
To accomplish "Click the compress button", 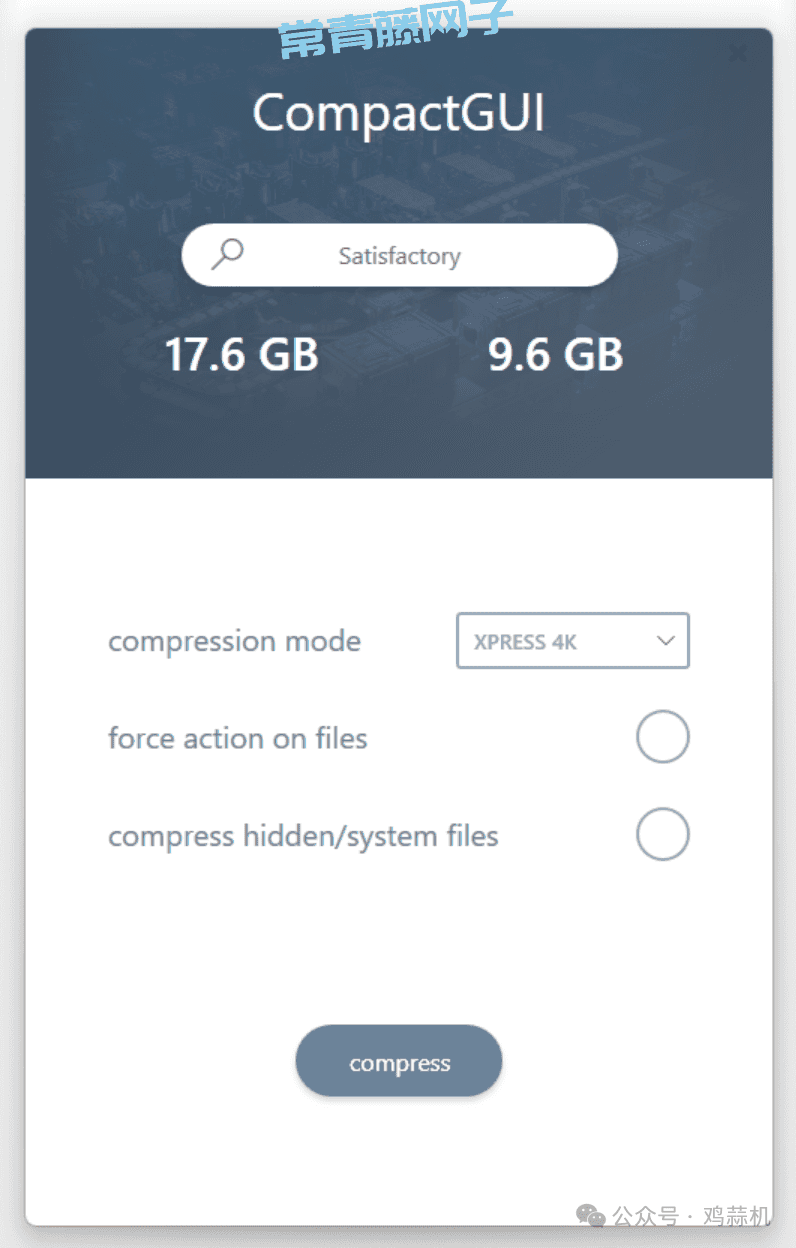I will 399,1061.
